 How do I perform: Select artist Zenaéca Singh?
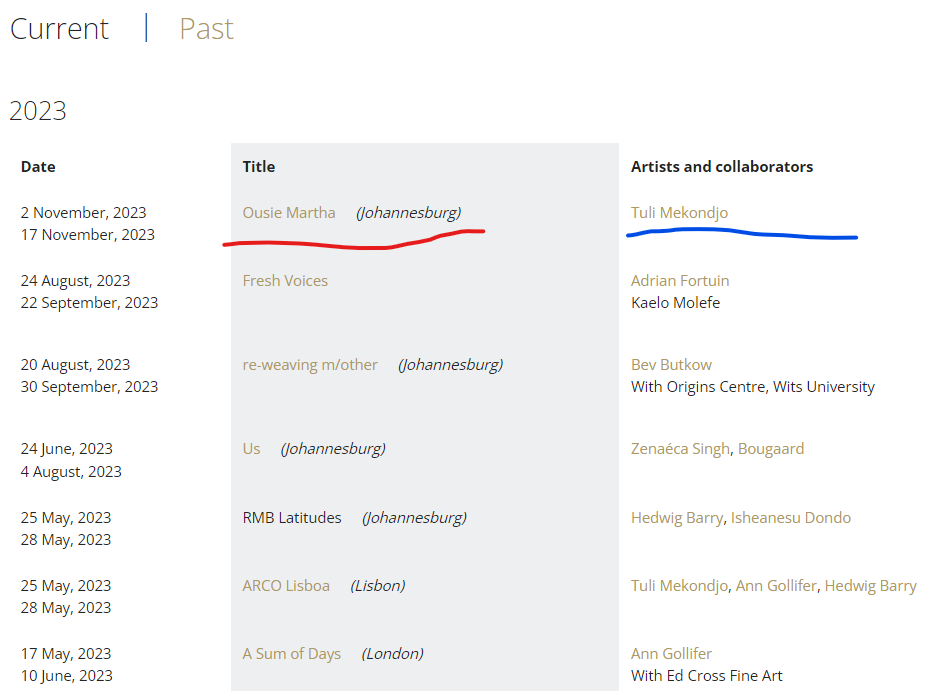(680, 449)
